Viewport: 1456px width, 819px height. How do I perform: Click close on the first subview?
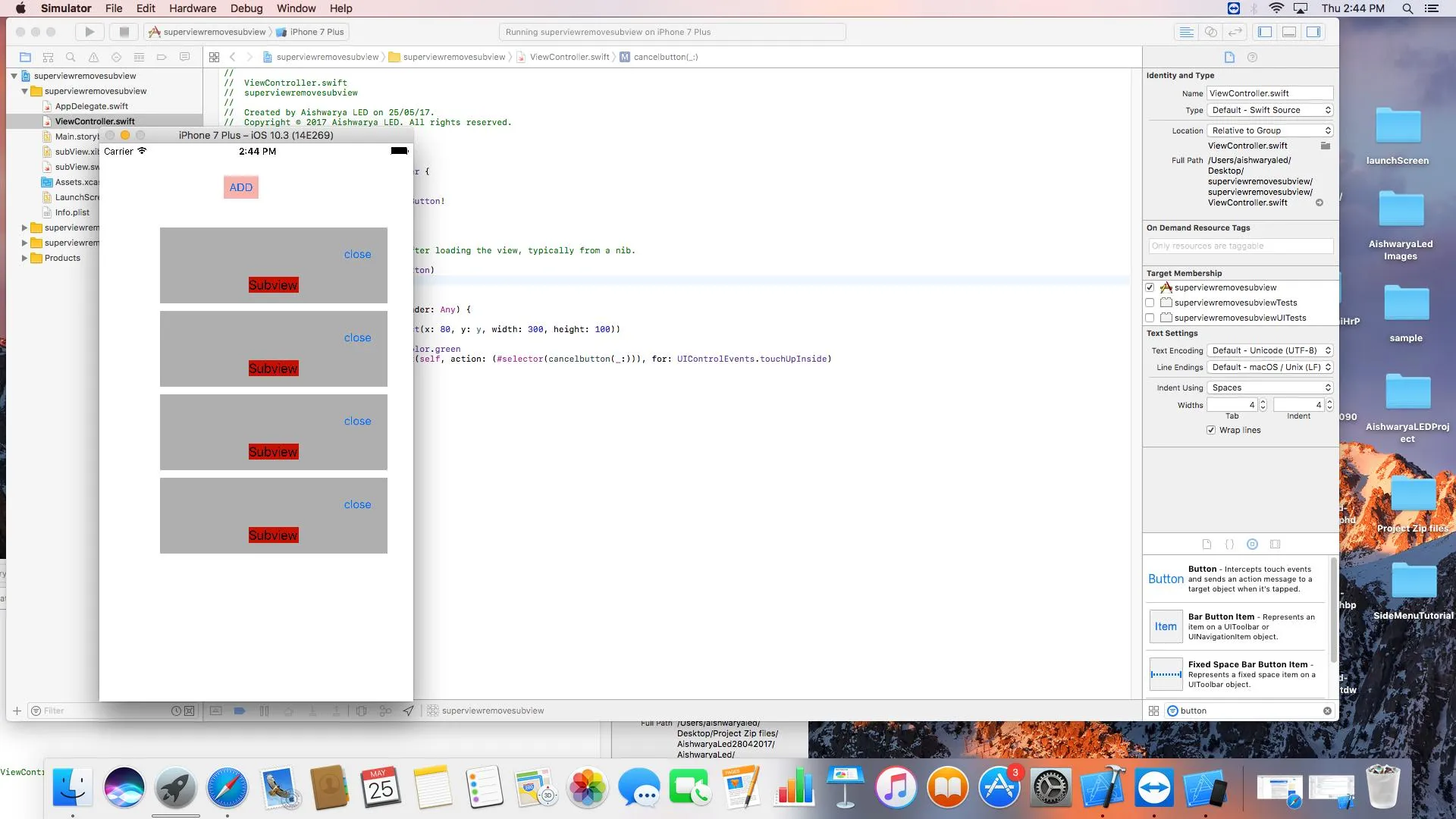(357, 254)
